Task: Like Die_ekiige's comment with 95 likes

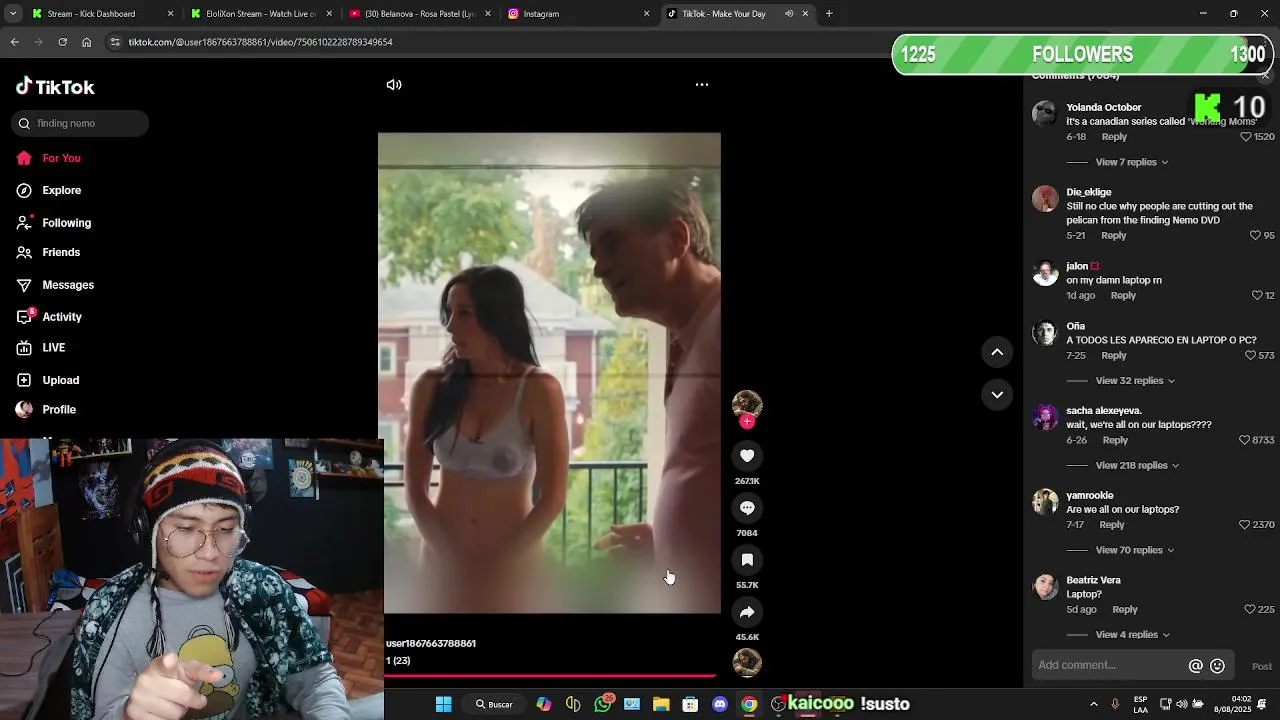Action: 1255,236
